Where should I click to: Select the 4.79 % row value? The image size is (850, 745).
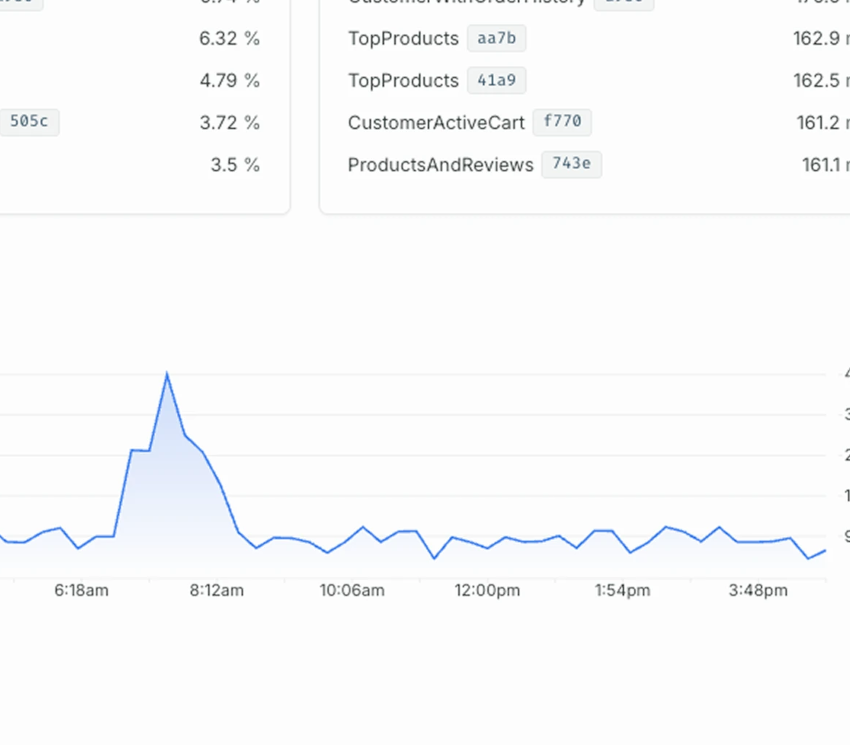229,81
